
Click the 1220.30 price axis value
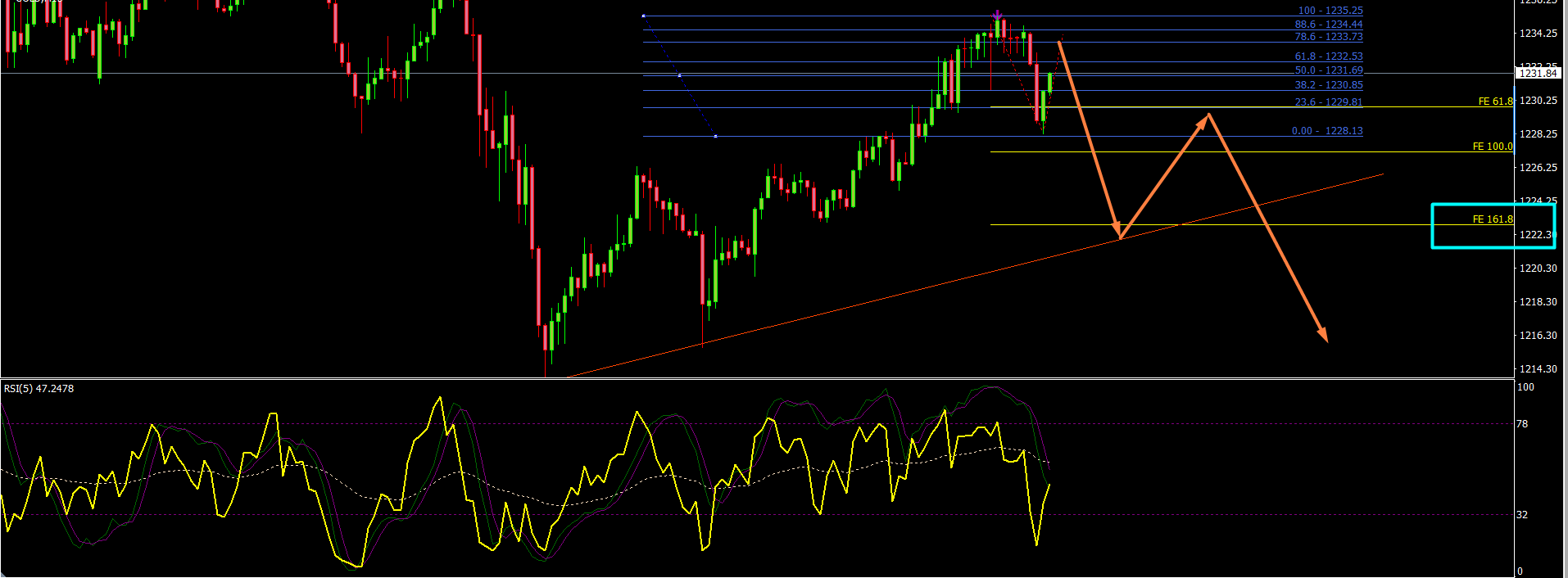tap(1538, 269)
